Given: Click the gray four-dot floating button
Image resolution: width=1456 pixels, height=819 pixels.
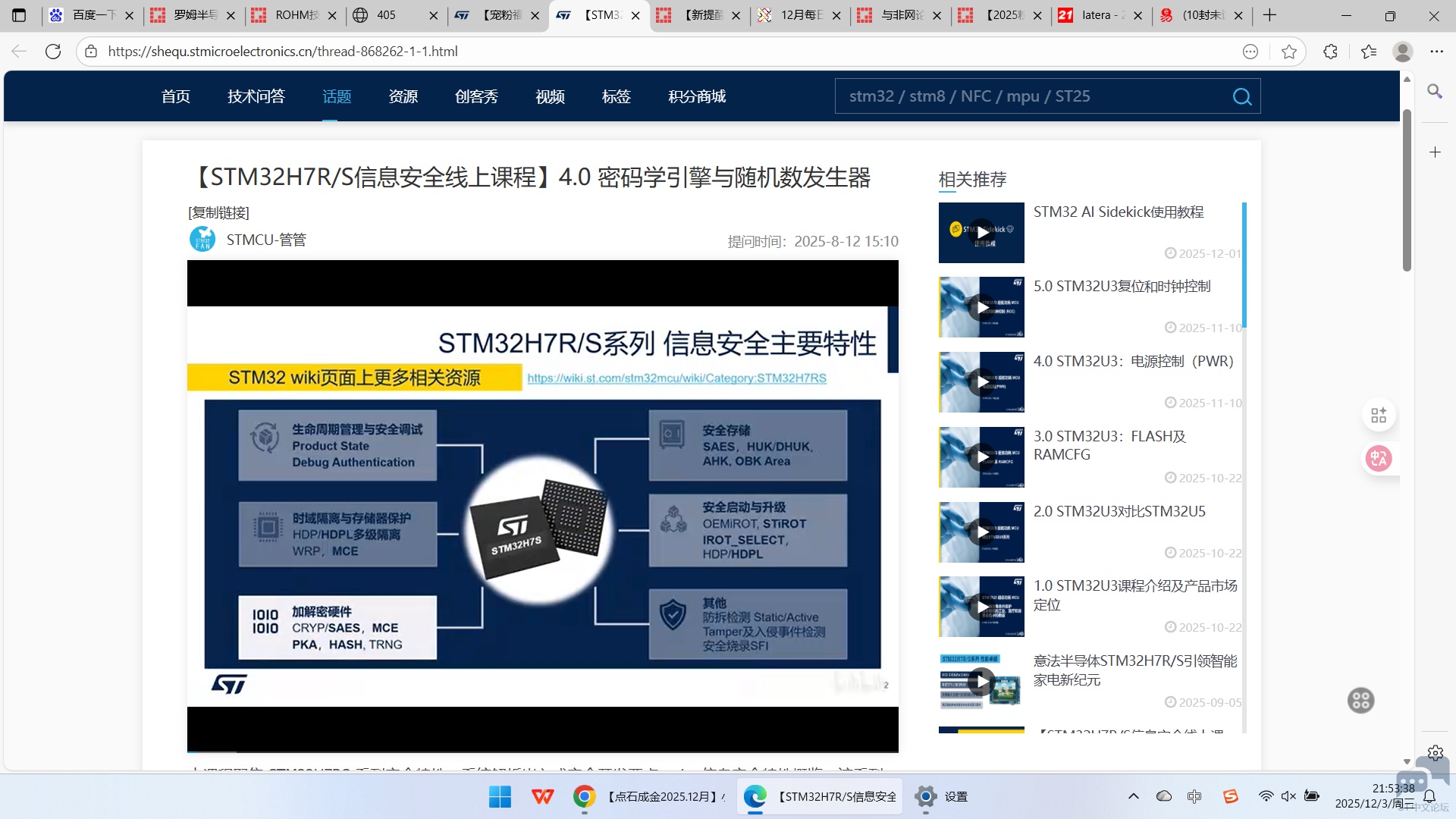Looking at the screenshot, I should 1360,700.
